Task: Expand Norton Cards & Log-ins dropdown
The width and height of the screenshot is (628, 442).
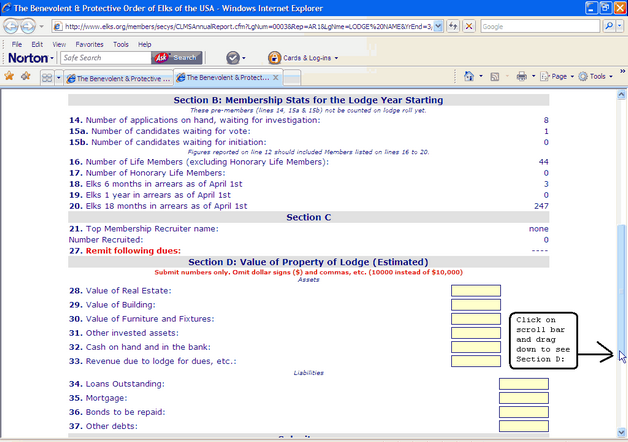Action: pyautogui.click(x=307, y=58)
